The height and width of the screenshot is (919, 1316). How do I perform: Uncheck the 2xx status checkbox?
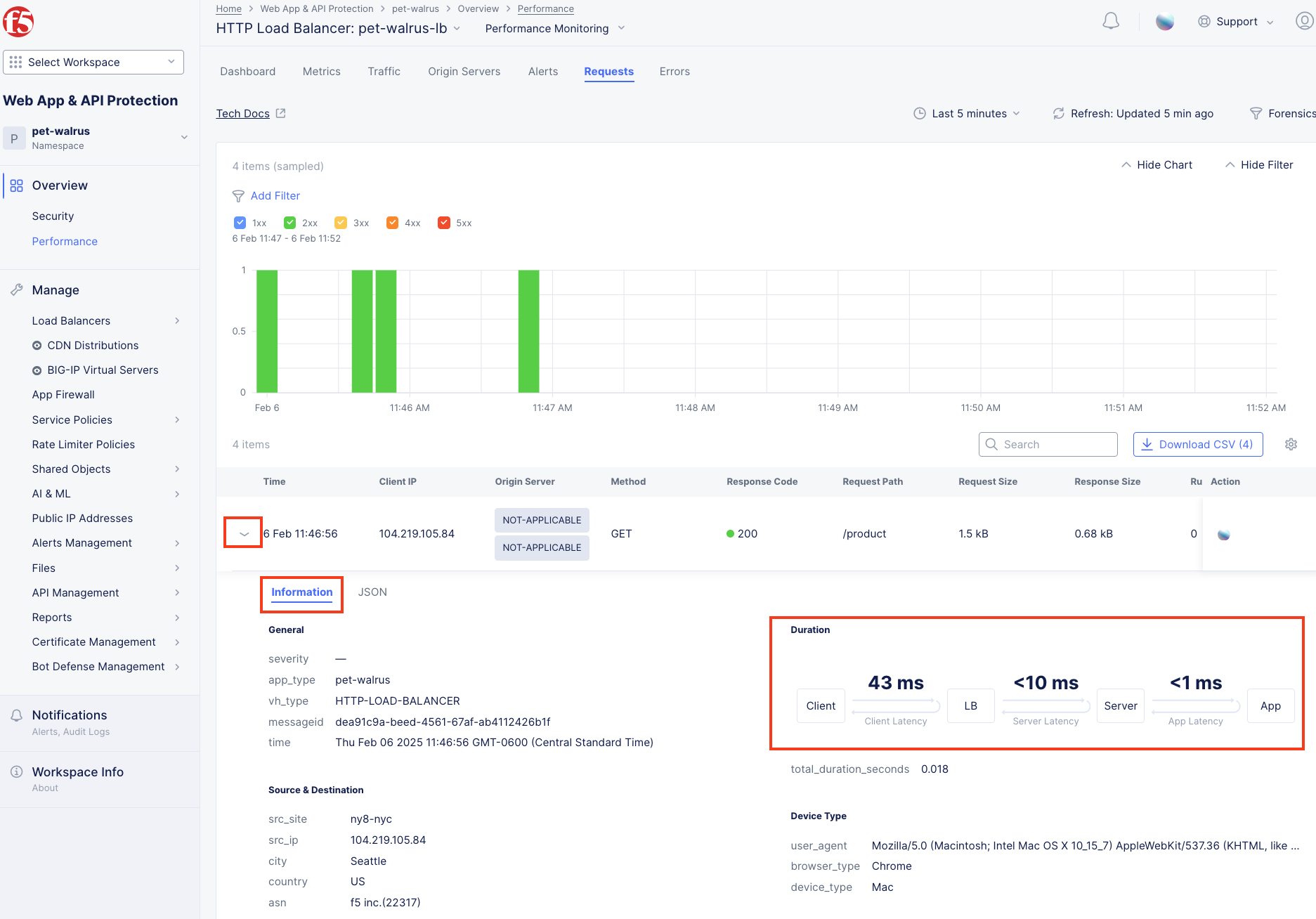coord(289,223)
